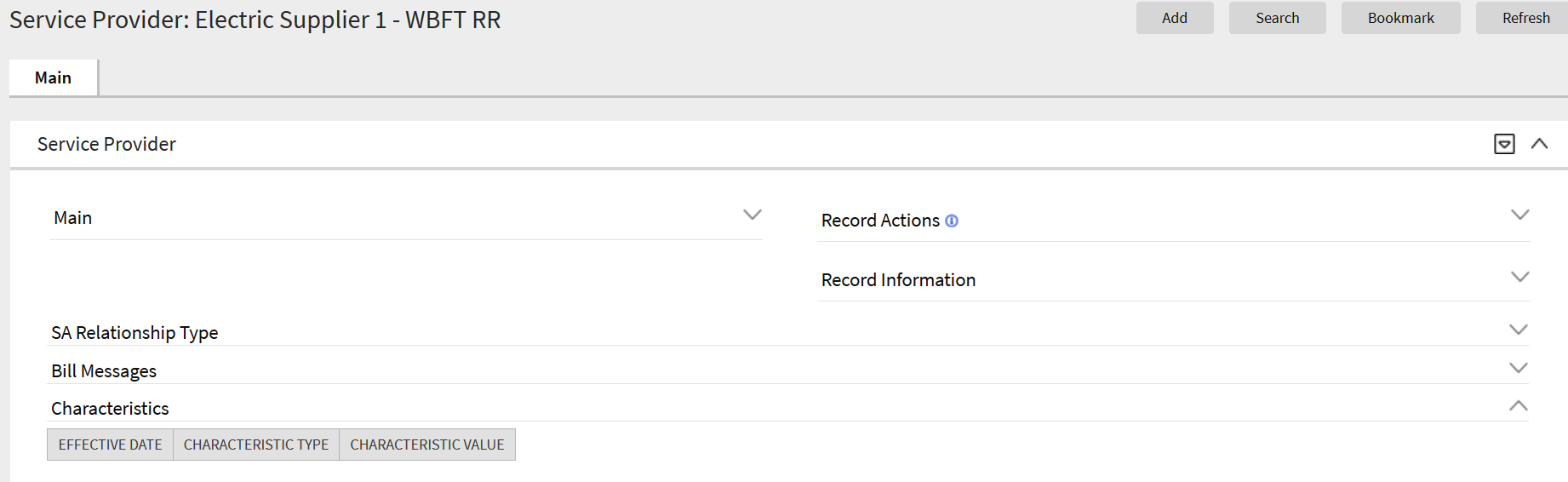Expand the Main section chevron
1568x482 pixels.
point(752,215)
